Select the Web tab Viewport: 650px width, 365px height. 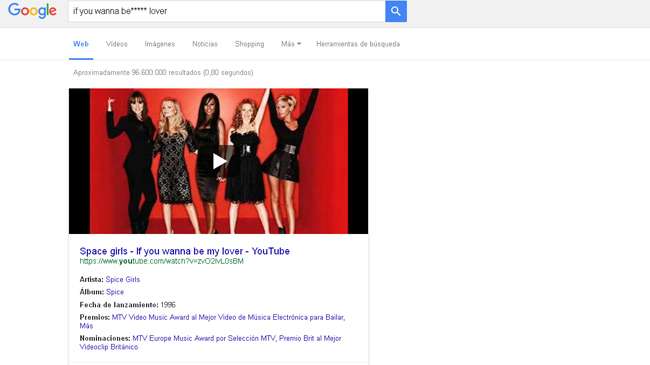tap(81, 44)
